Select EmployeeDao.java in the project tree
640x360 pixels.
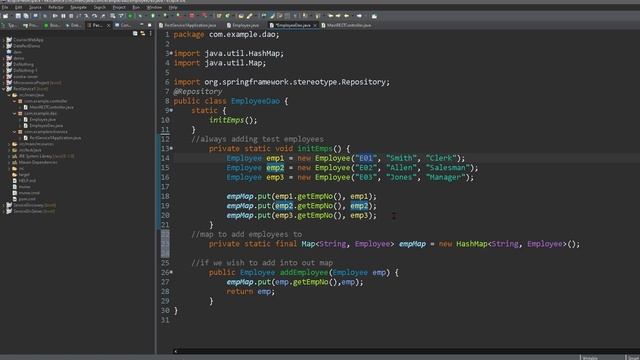pos(46,125)
